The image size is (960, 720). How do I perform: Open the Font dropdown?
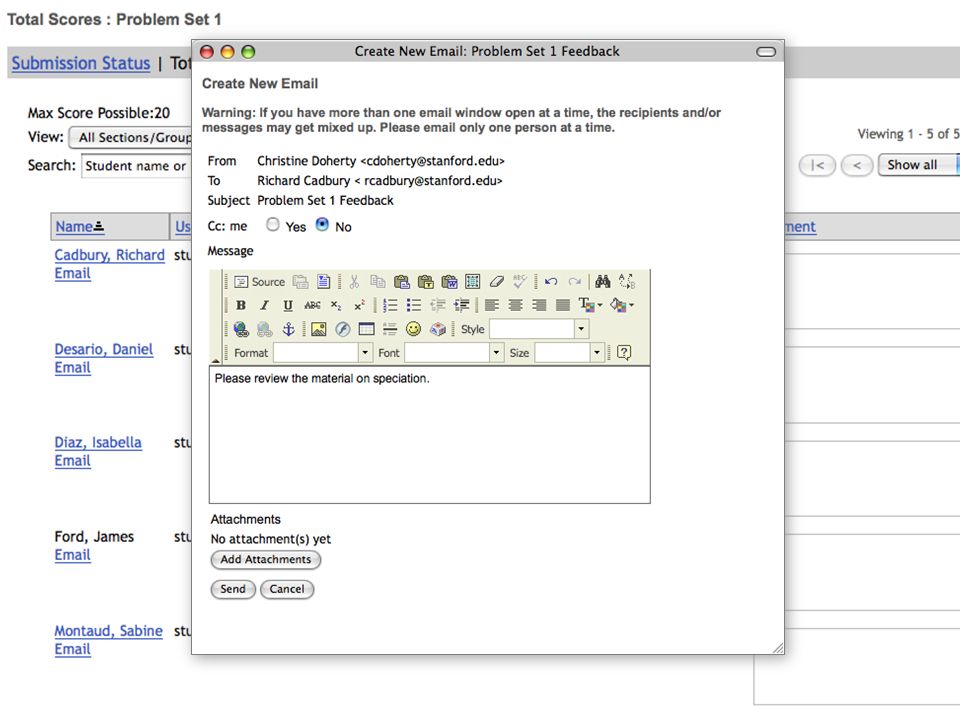pos(454,353)
